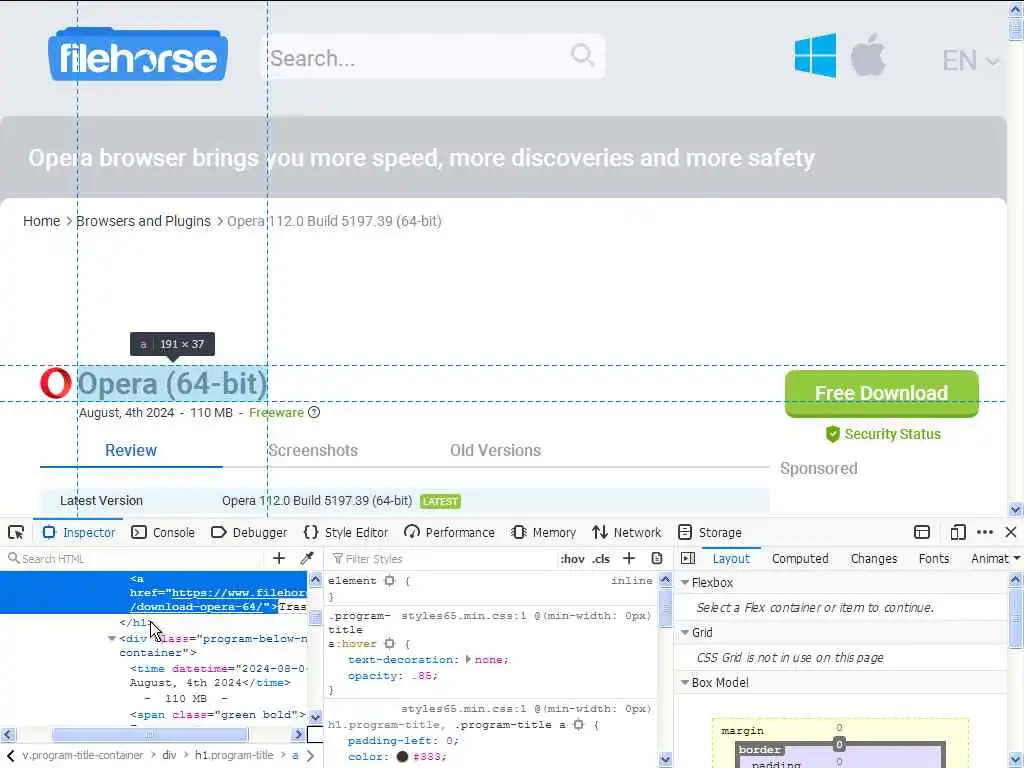Open the Debugger panel
Image resolution: width=1024 pixels, height=768 pixels.
pyautogui.click(x=249, y=532)
